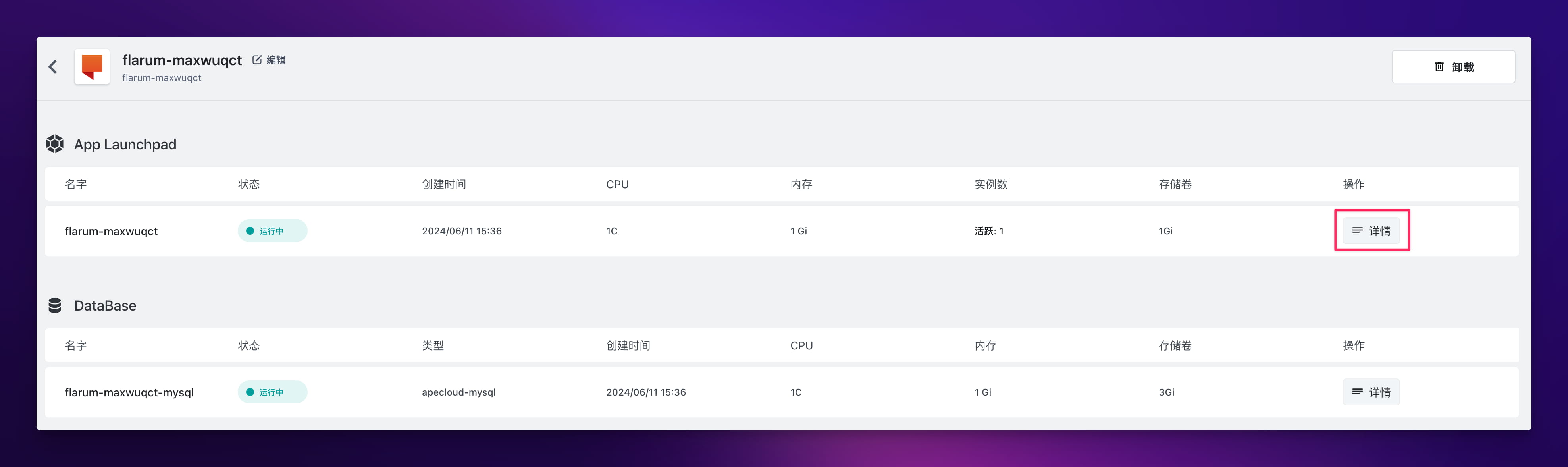The width and height of the screenshot is (1568, 467).
Task: Go back using the left chevron arrow
Action: (x=53, y=66)
